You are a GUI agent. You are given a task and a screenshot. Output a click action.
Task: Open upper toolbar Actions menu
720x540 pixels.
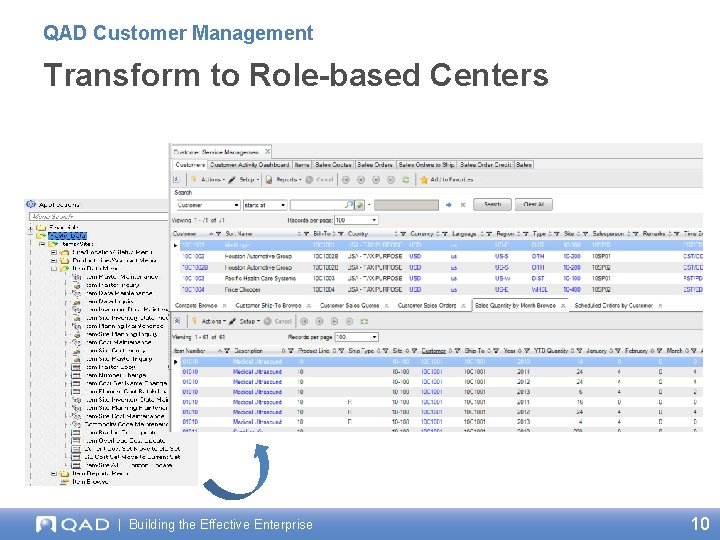click(x=209, y=180)
